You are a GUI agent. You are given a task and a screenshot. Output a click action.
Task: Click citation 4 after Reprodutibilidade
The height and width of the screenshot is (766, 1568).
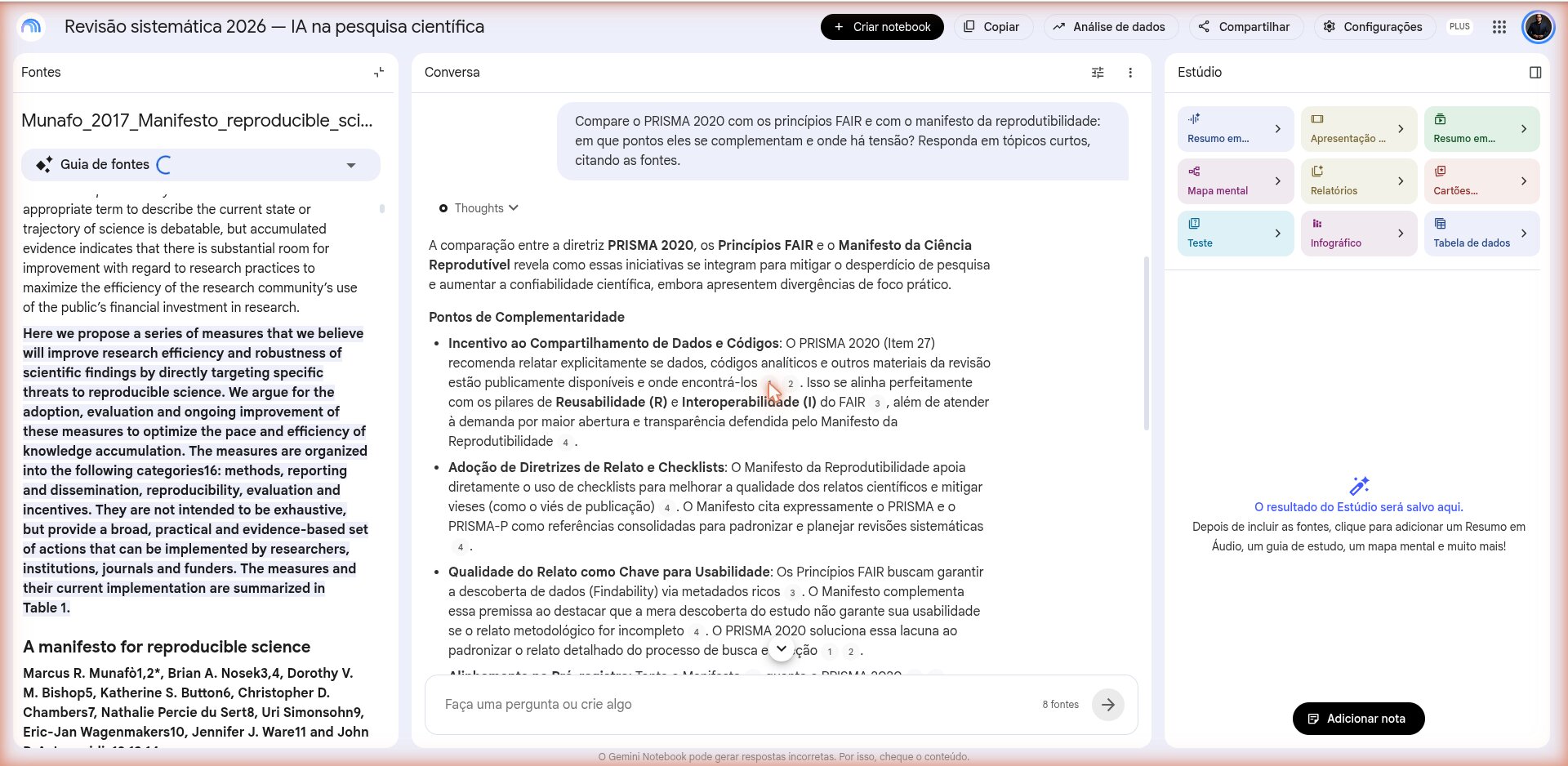click(565, 442)
